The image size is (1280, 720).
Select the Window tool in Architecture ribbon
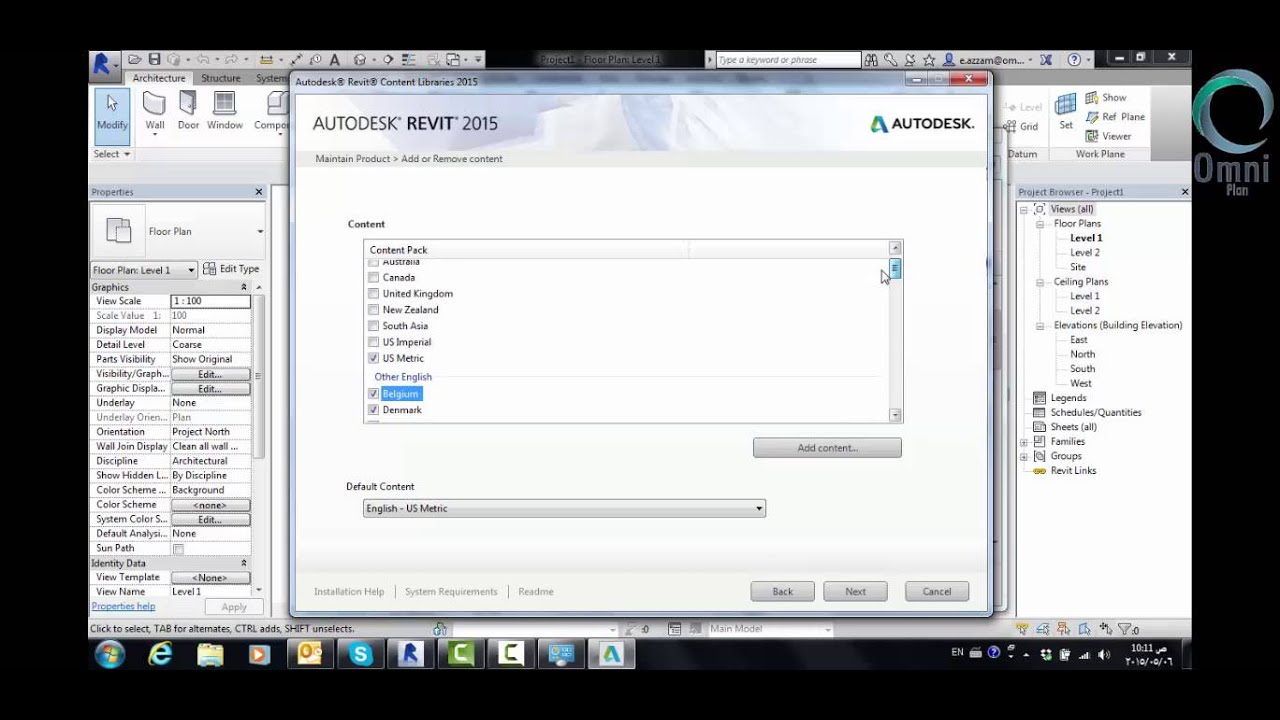[x=225, y=111]
